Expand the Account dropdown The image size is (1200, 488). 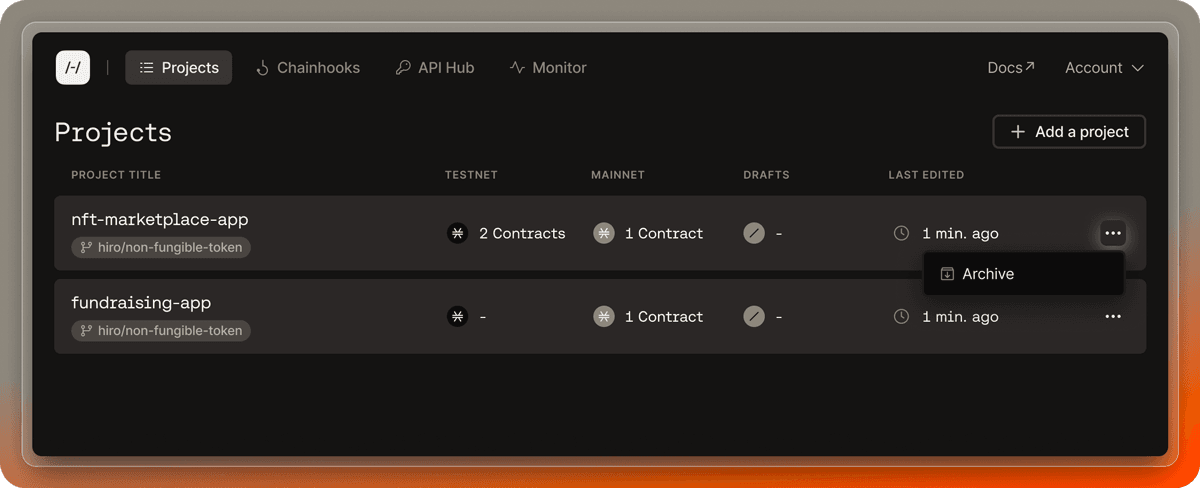1104,68
